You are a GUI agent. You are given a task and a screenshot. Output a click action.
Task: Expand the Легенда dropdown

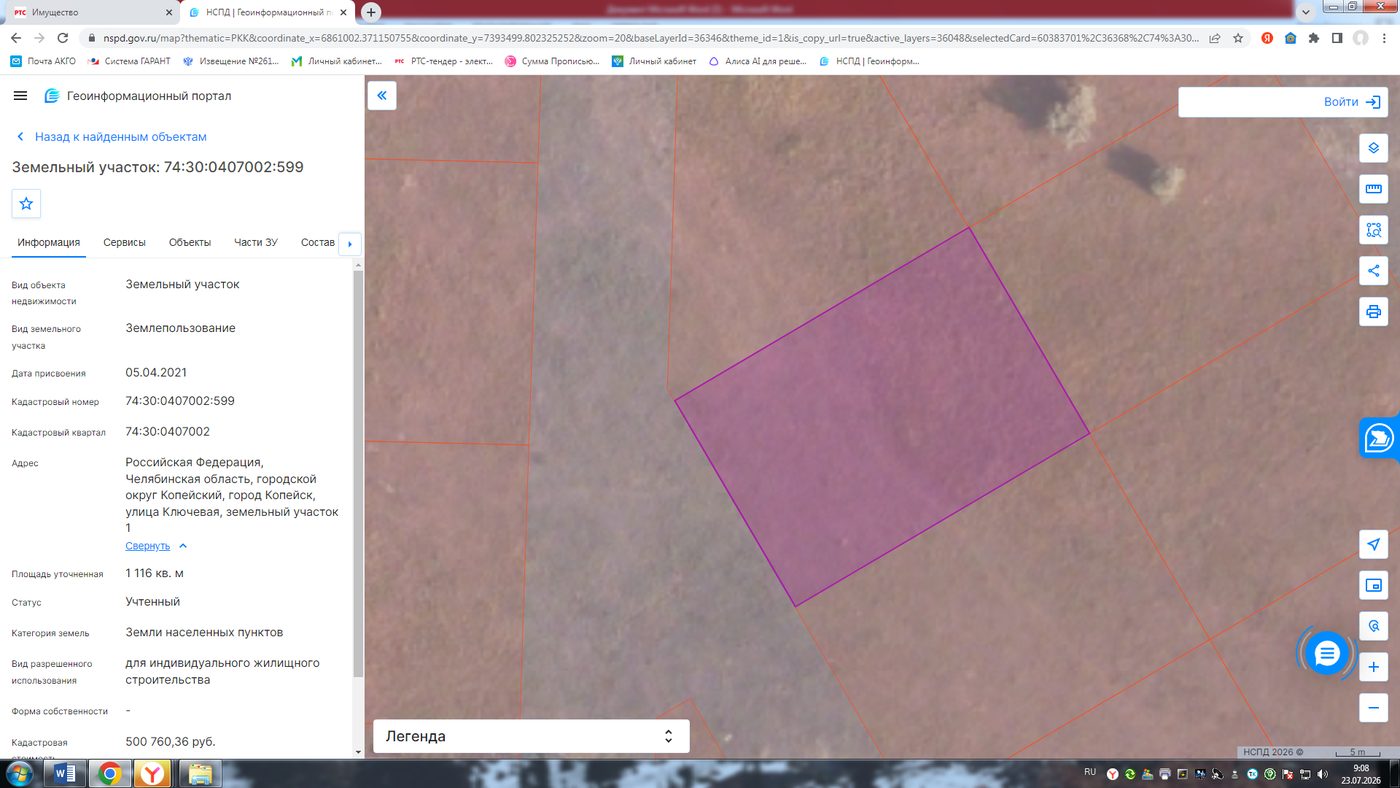531,736
